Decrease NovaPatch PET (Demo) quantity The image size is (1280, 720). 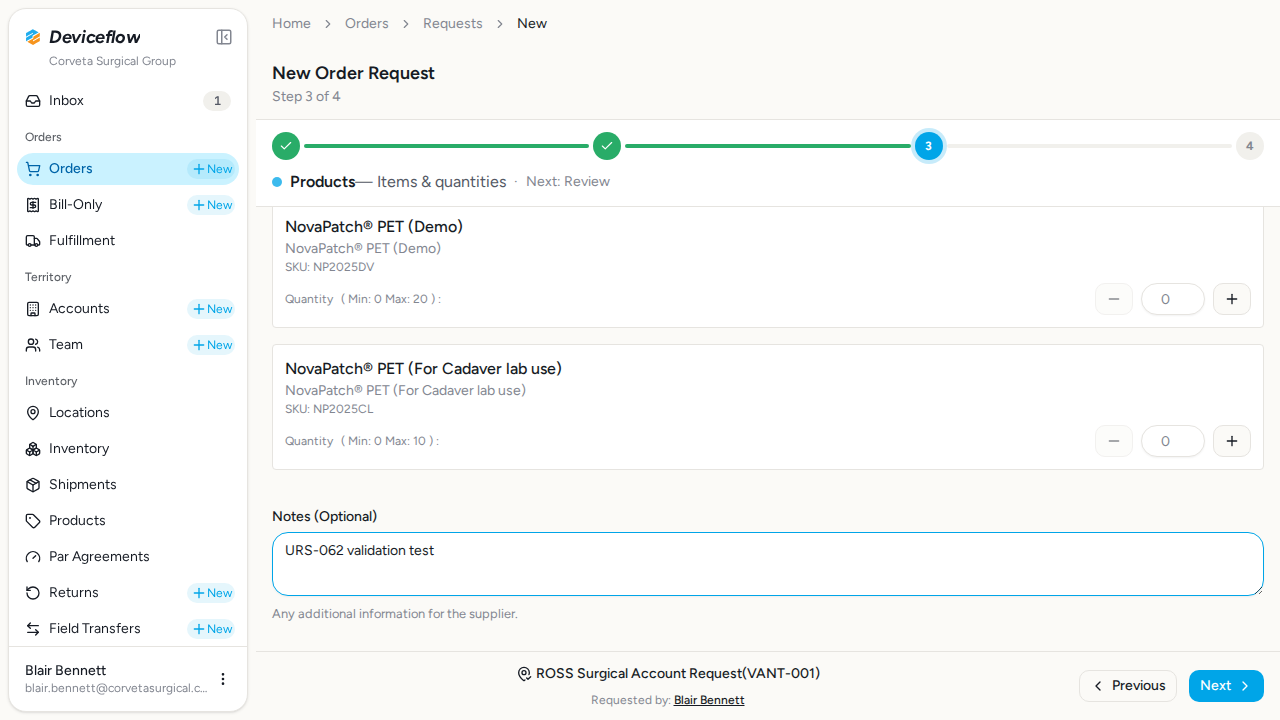(x=1114, y=299)
